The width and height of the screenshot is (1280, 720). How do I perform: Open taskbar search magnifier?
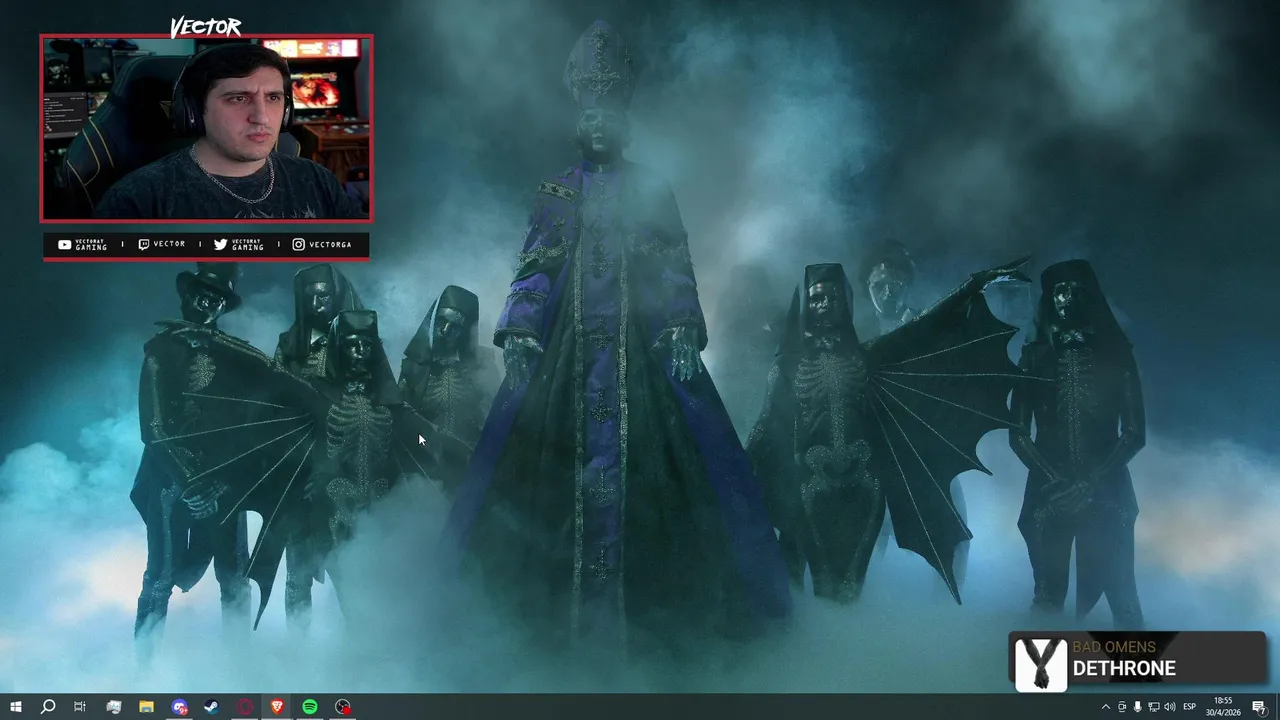click(x=47, y=707)
